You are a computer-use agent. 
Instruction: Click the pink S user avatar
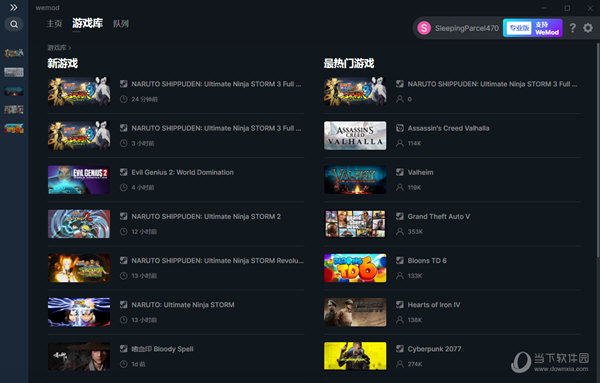(x=424, y=28)
